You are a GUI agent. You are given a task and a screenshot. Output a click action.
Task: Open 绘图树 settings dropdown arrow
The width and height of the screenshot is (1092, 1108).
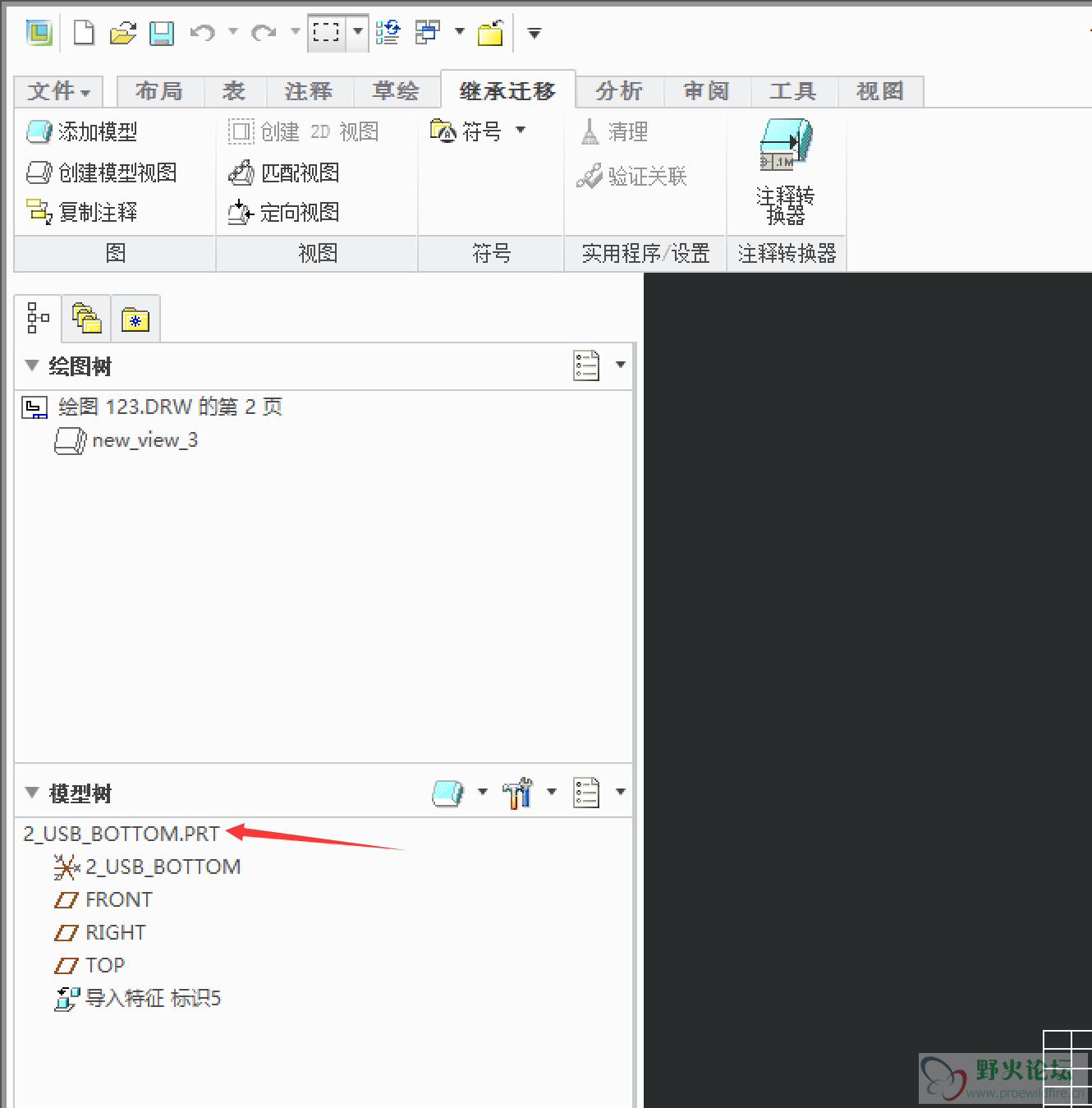click(621, 365)
